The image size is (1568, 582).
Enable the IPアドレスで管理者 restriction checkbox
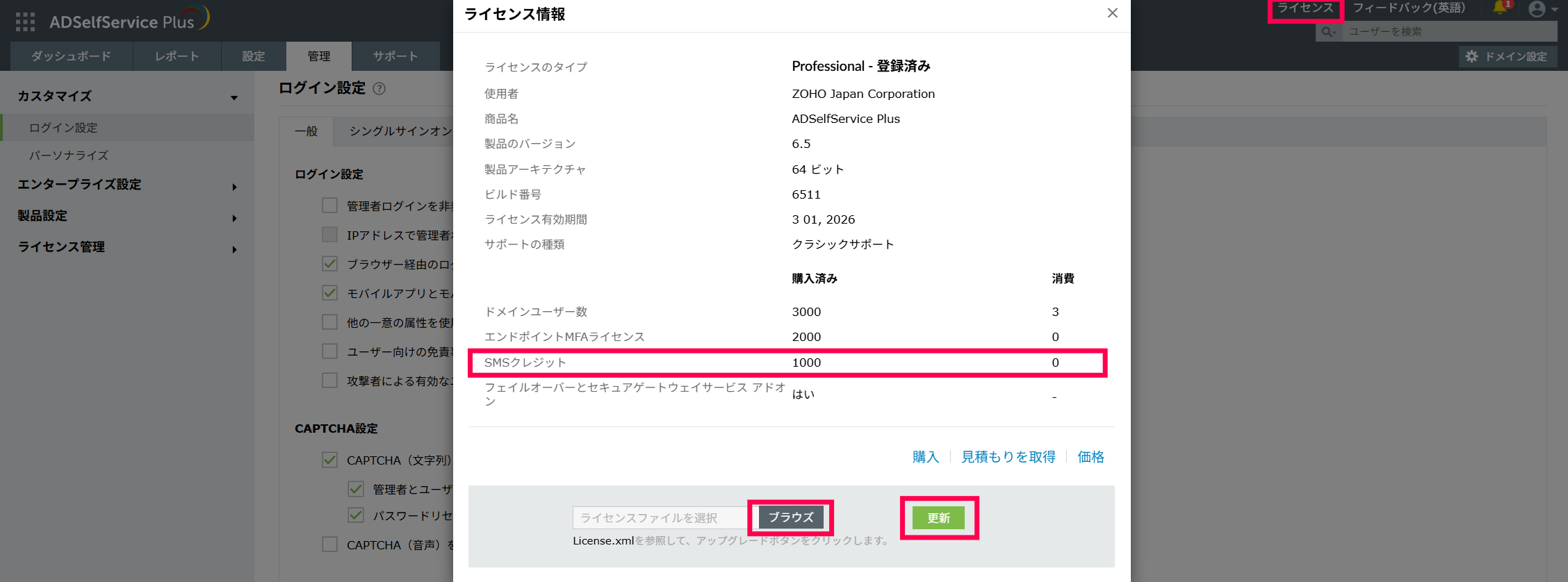330,235
